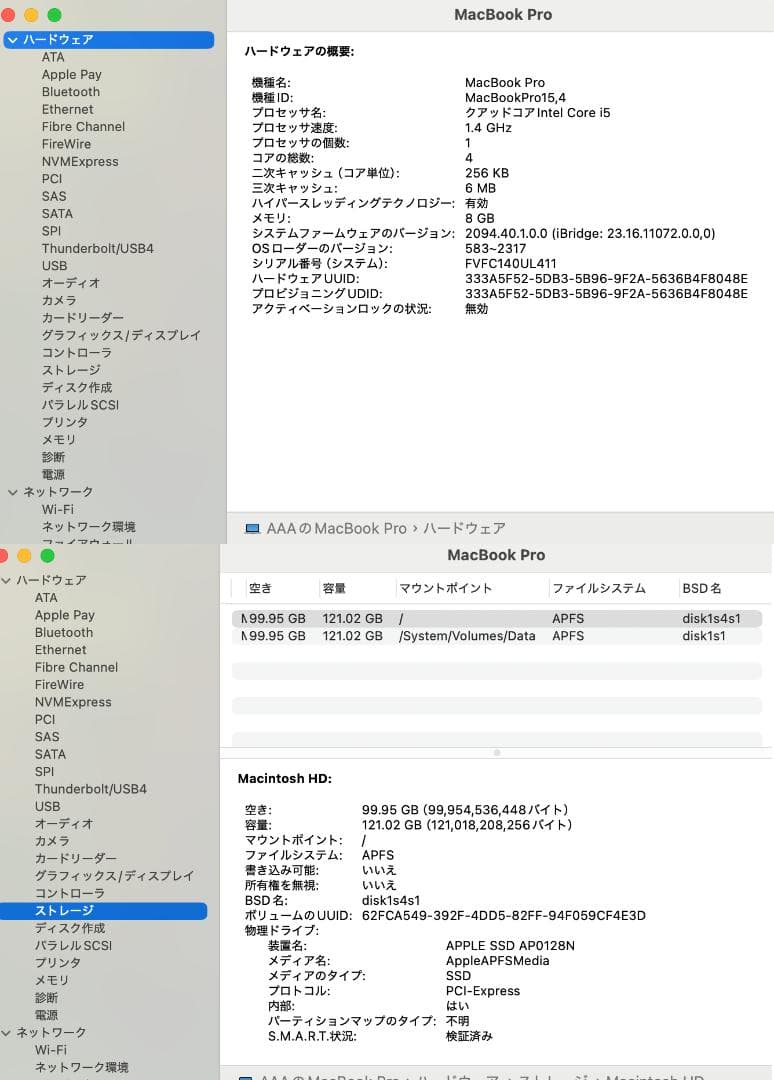Click the model identifier MacBookPro15,4
Image resolution: width=774 pixels, height=1080 pixels.
pos(515,98)
